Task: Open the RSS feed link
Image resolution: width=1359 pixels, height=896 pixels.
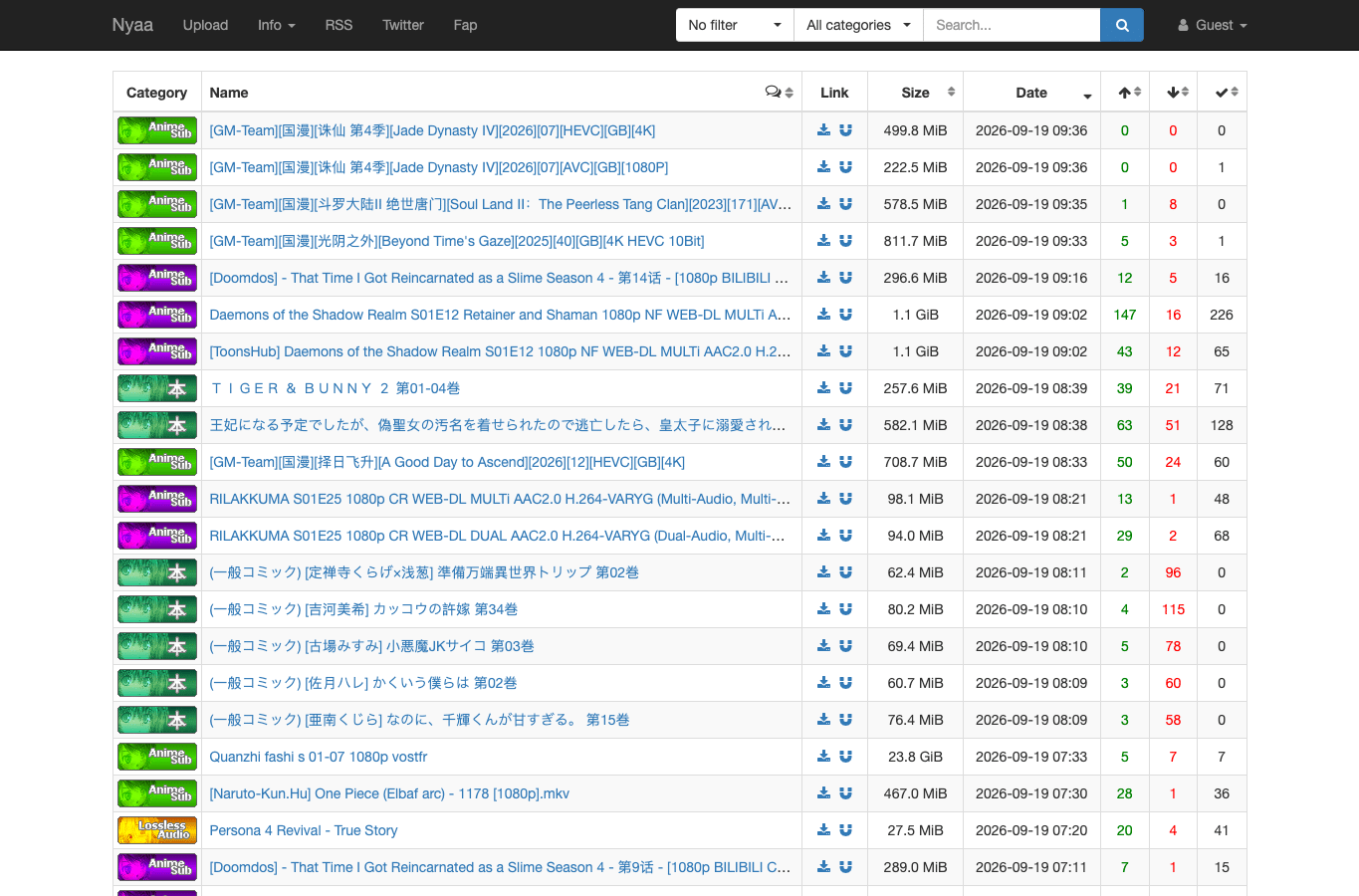Action: tap(339, 25)
